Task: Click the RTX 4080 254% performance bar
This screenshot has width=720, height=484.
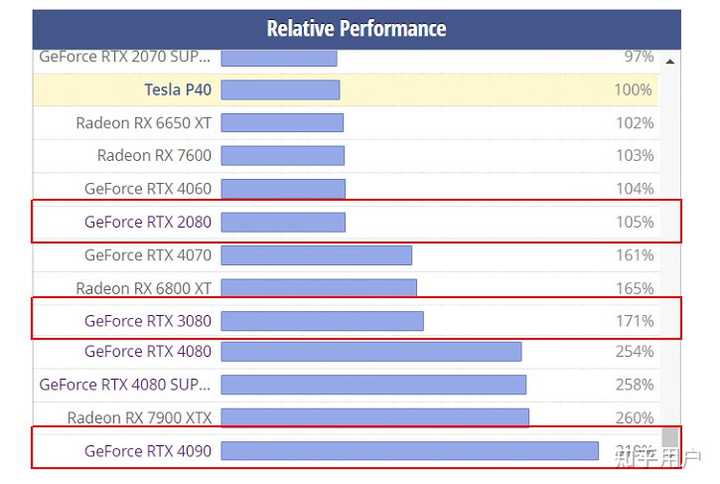Action: pos(371,352)
